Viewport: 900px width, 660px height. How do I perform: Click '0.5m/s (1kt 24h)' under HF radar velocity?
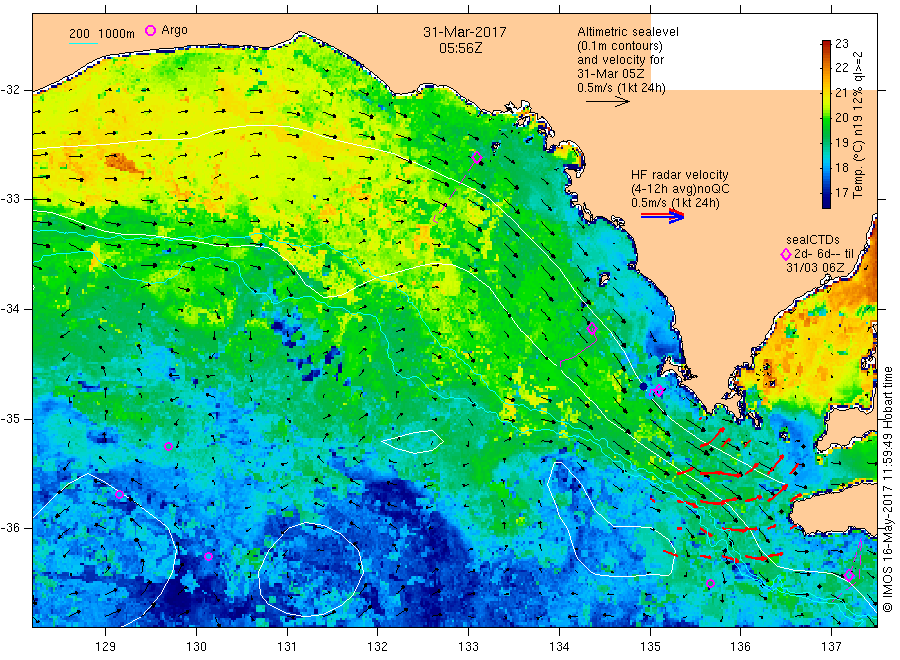[675, 203]
